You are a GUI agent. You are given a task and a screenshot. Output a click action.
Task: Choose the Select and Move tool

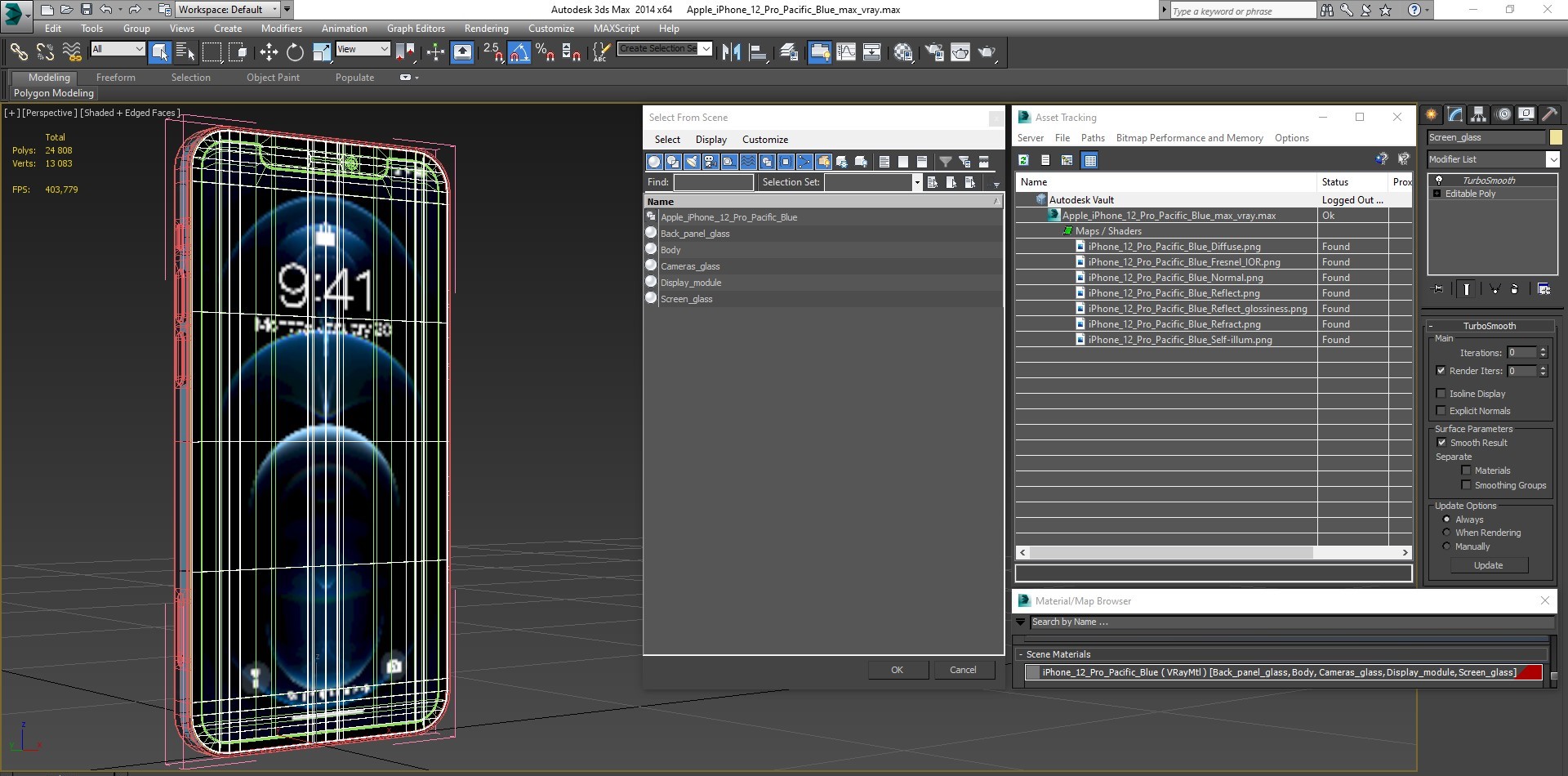click(269, 52)
